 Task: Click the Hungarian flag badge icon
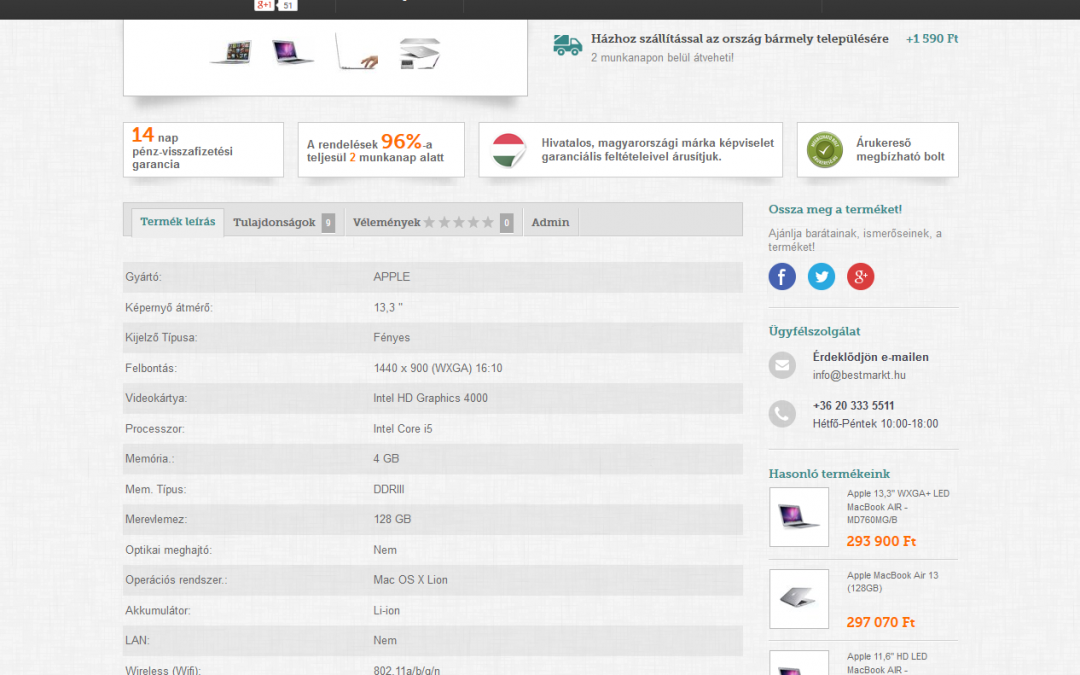click(508, 150)
